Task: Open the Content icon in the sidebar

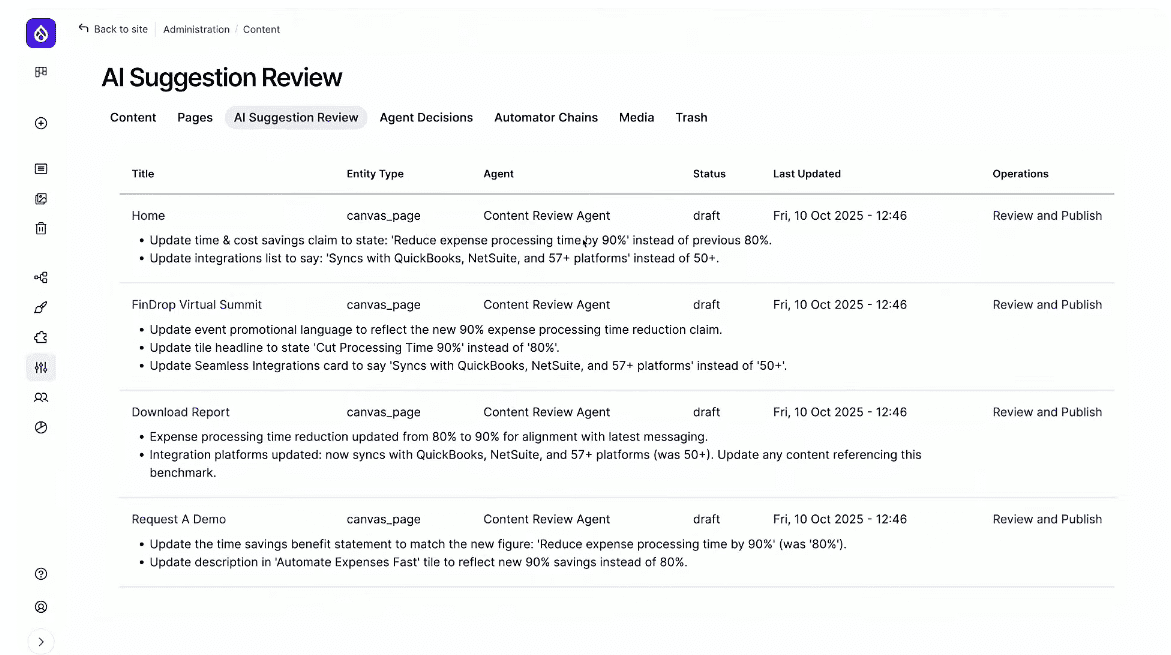Action: (40, 168)
